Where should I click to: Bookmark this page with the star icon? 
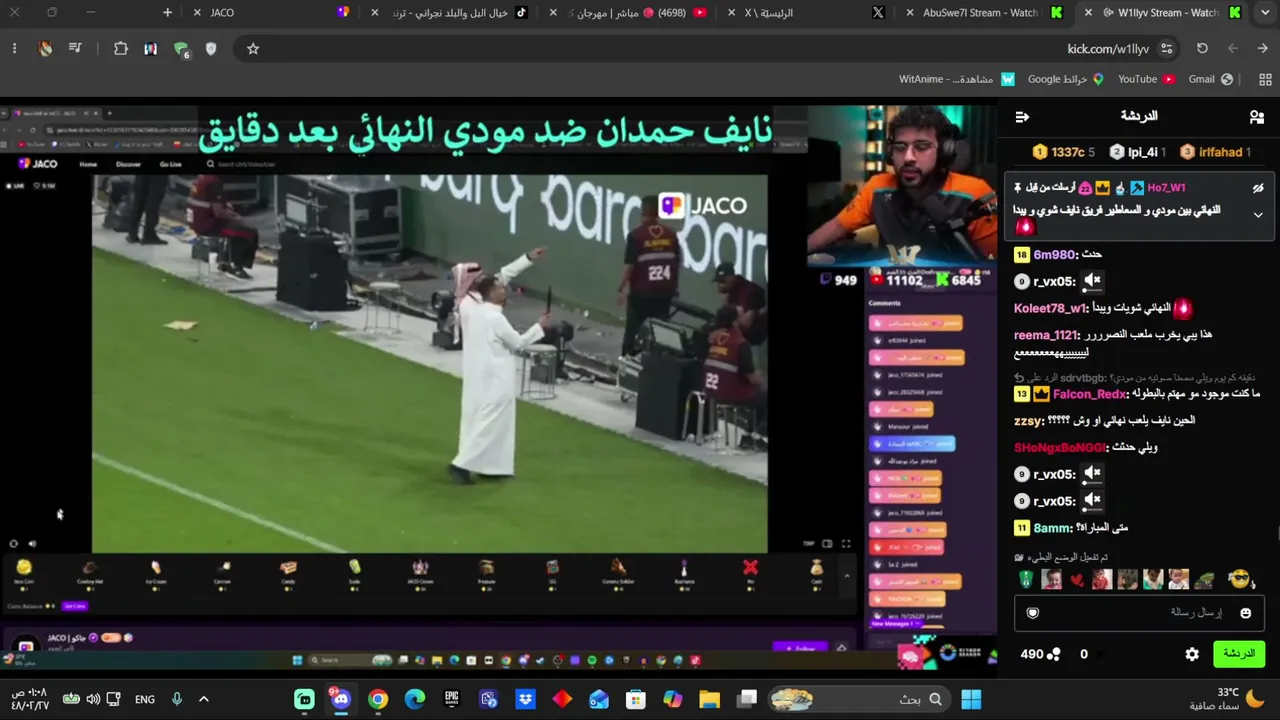(x=253, y=48)
